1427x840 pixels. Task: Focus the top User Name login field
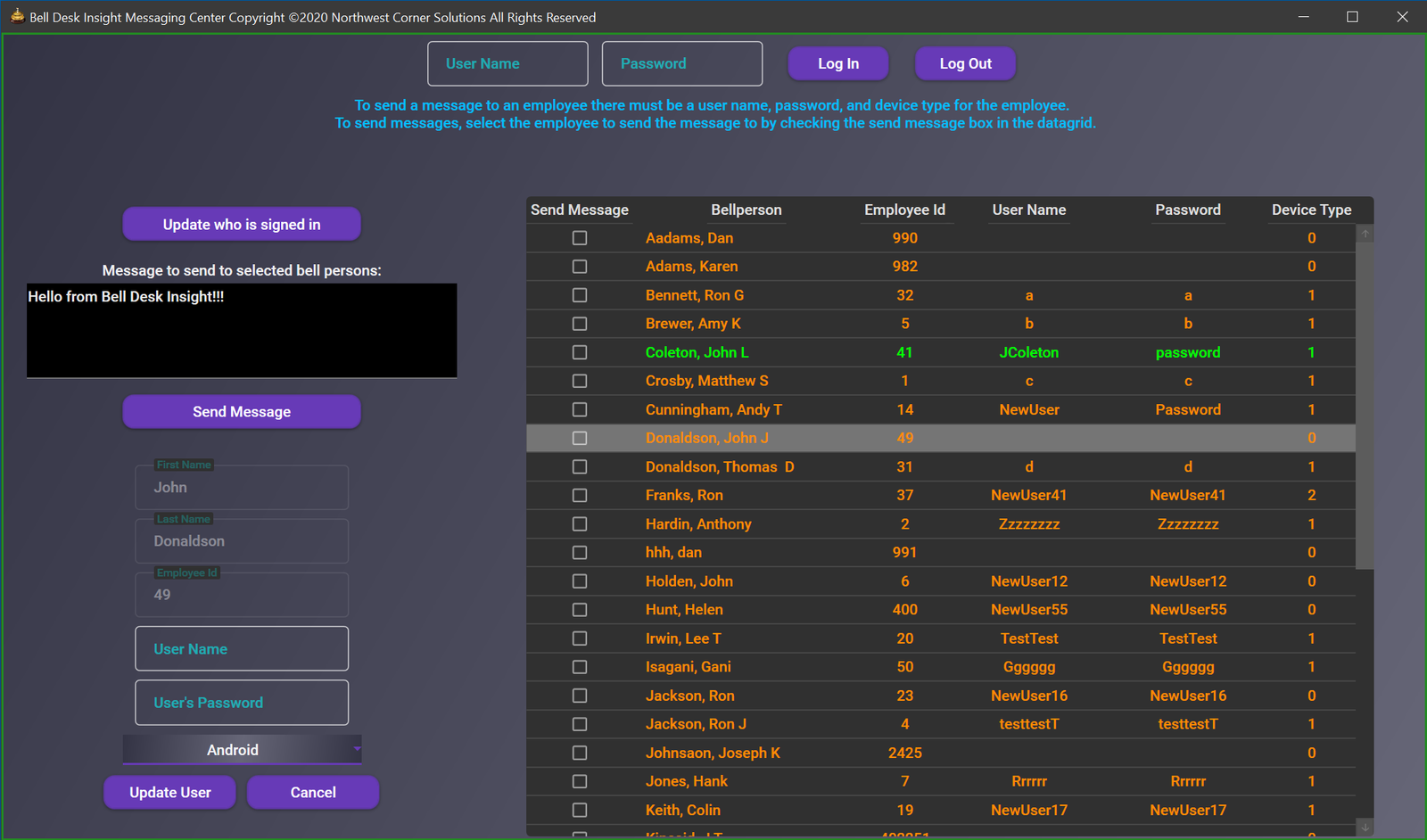tap(507, 64)
